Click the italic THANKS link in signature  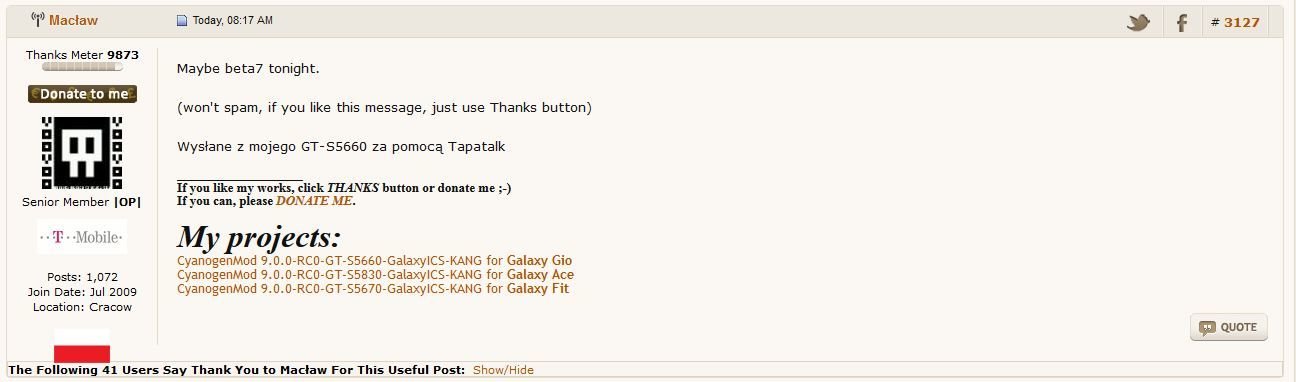tap(353, 188)
